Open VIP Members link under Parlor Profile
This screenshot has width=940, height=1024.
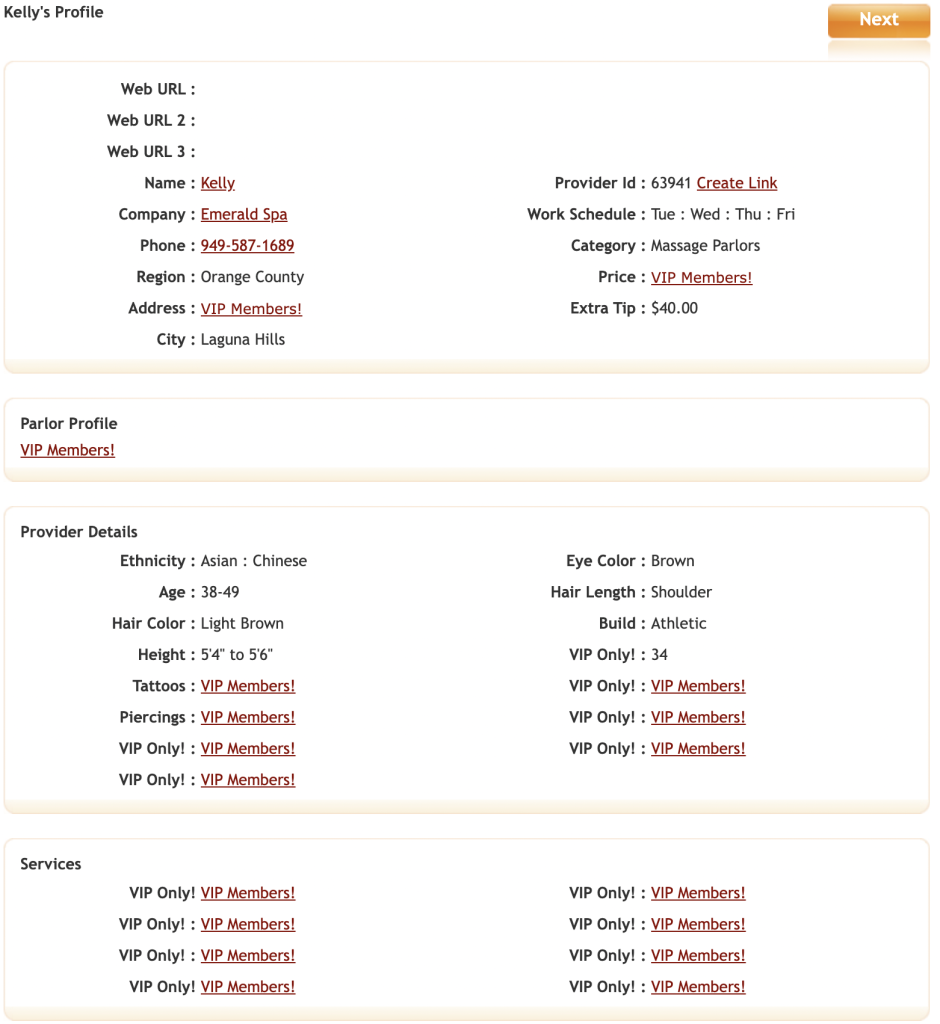(67, 450)
